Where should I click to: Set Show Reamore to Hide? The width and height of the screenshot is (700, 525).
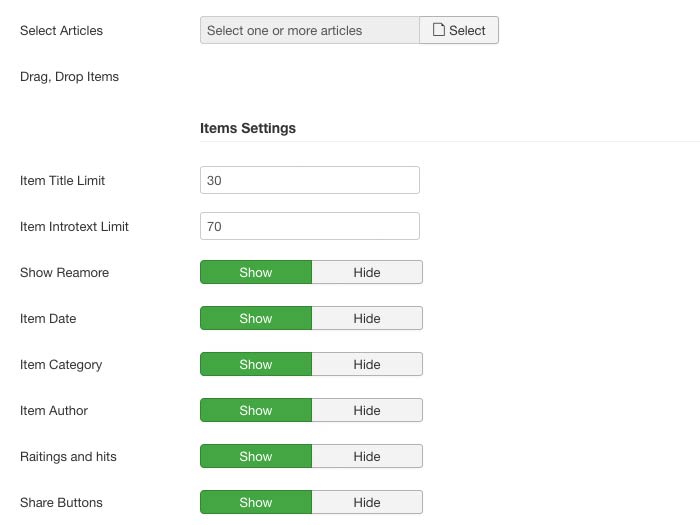click(367, 272)
